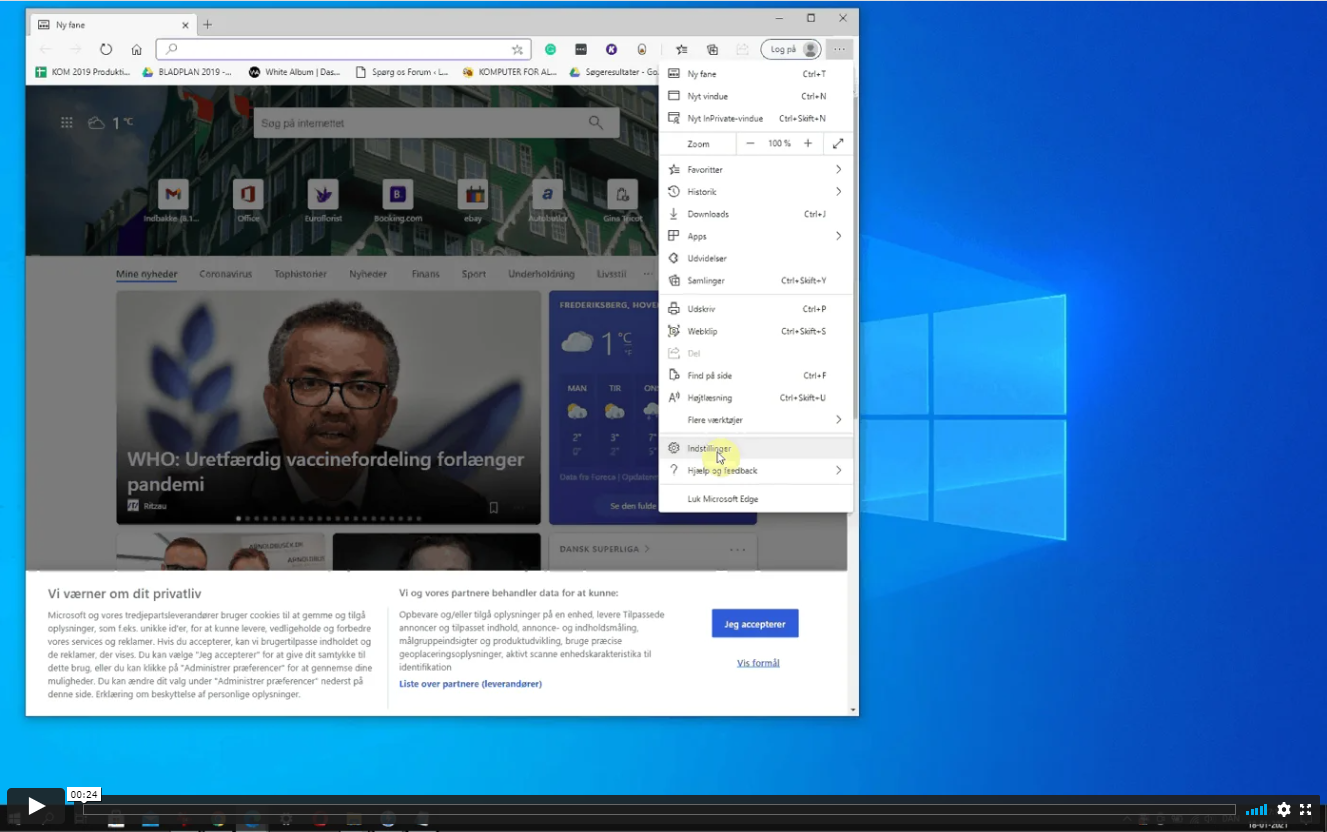Image resolution: width=1327 pixels, height=832 pixels.
Task: Click the home icon in toolbar
Action: [x=137, y=49]
